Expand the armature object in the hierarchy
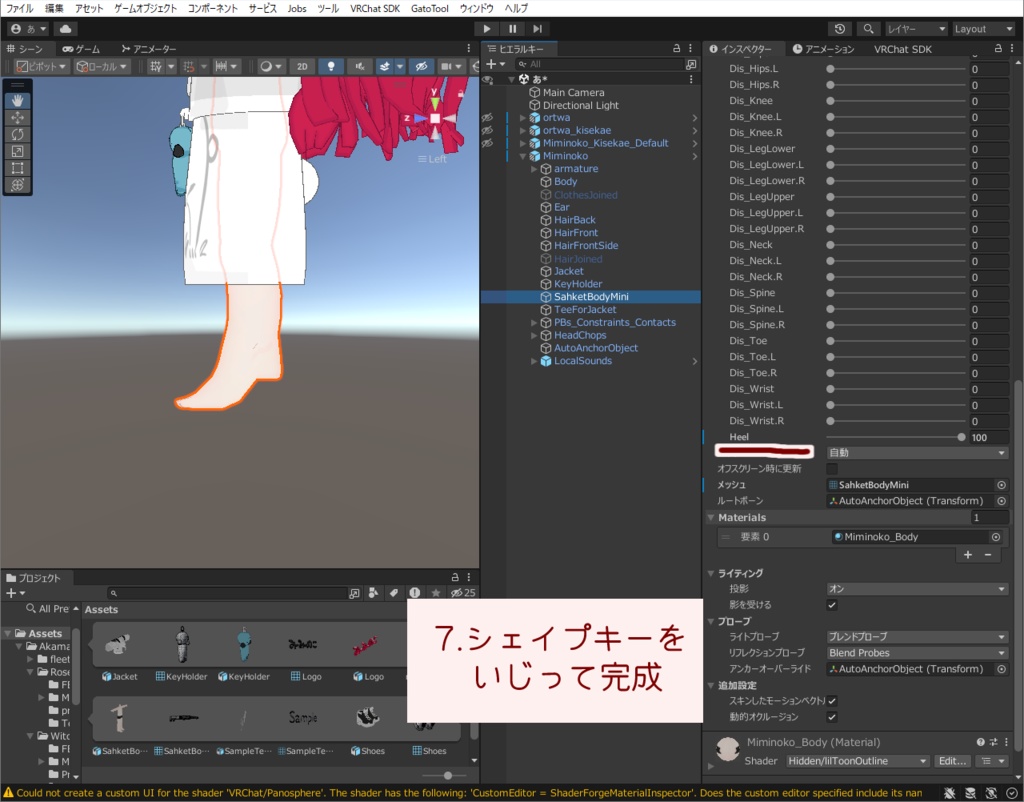 (534, 169)
